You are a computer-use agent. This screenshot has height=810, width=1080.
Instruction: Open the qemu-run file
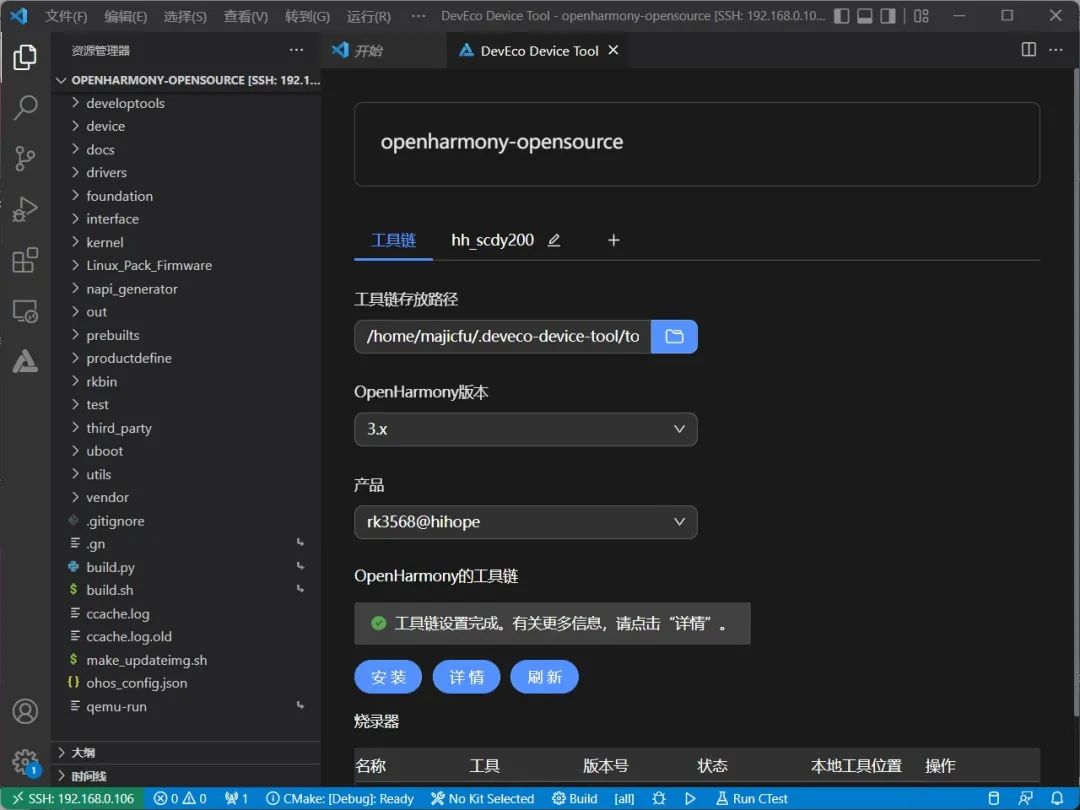coord(116,706)
